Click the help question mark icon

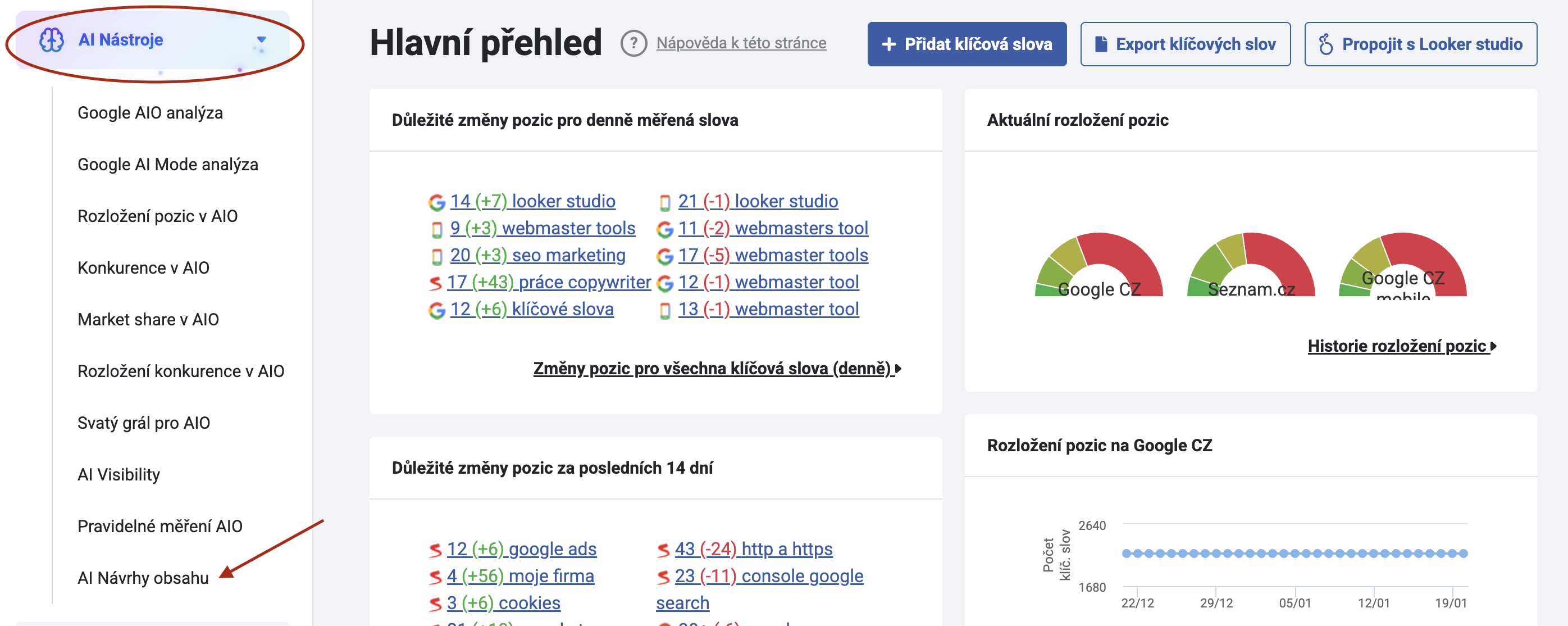[633, 43]
